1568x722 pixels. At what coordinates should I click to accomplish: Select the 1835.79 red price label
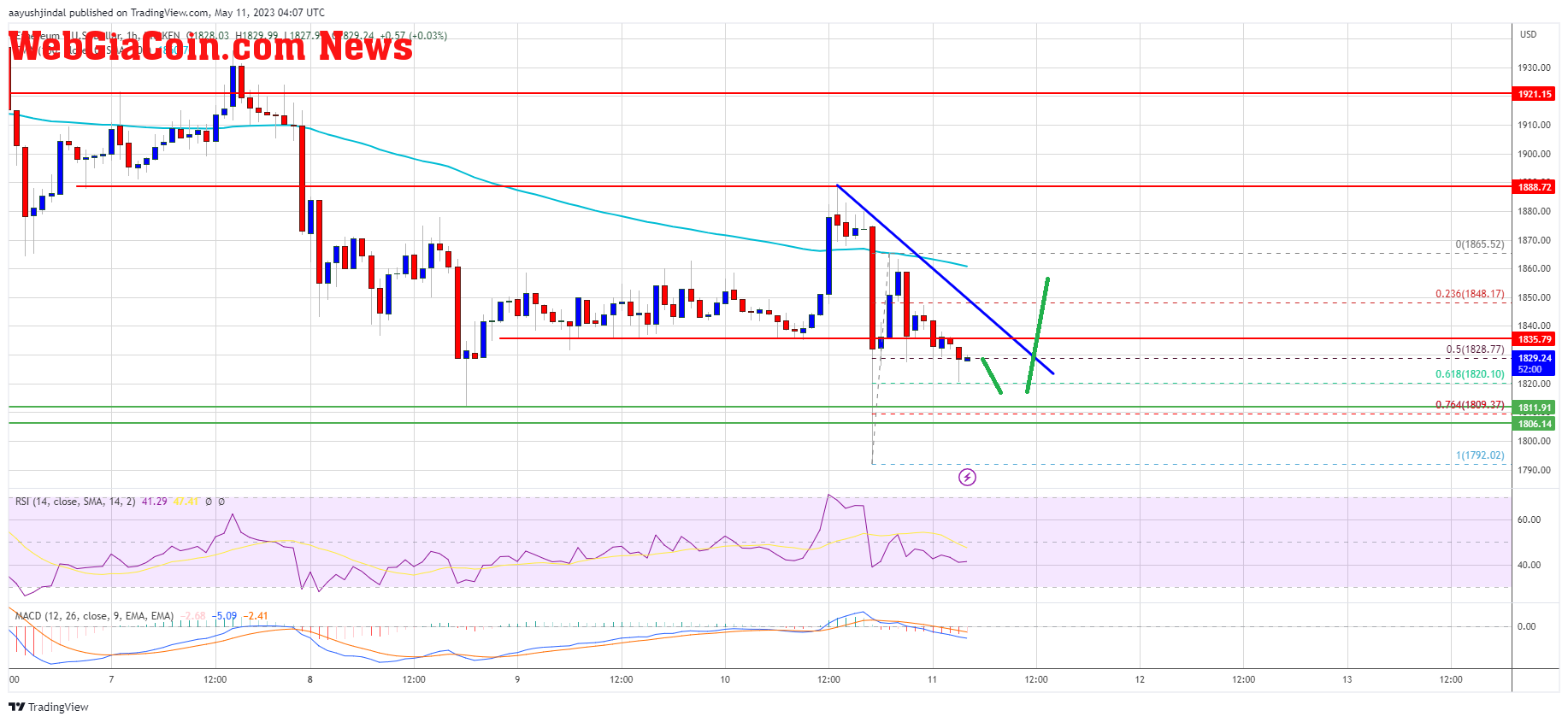coord(1534,339)
